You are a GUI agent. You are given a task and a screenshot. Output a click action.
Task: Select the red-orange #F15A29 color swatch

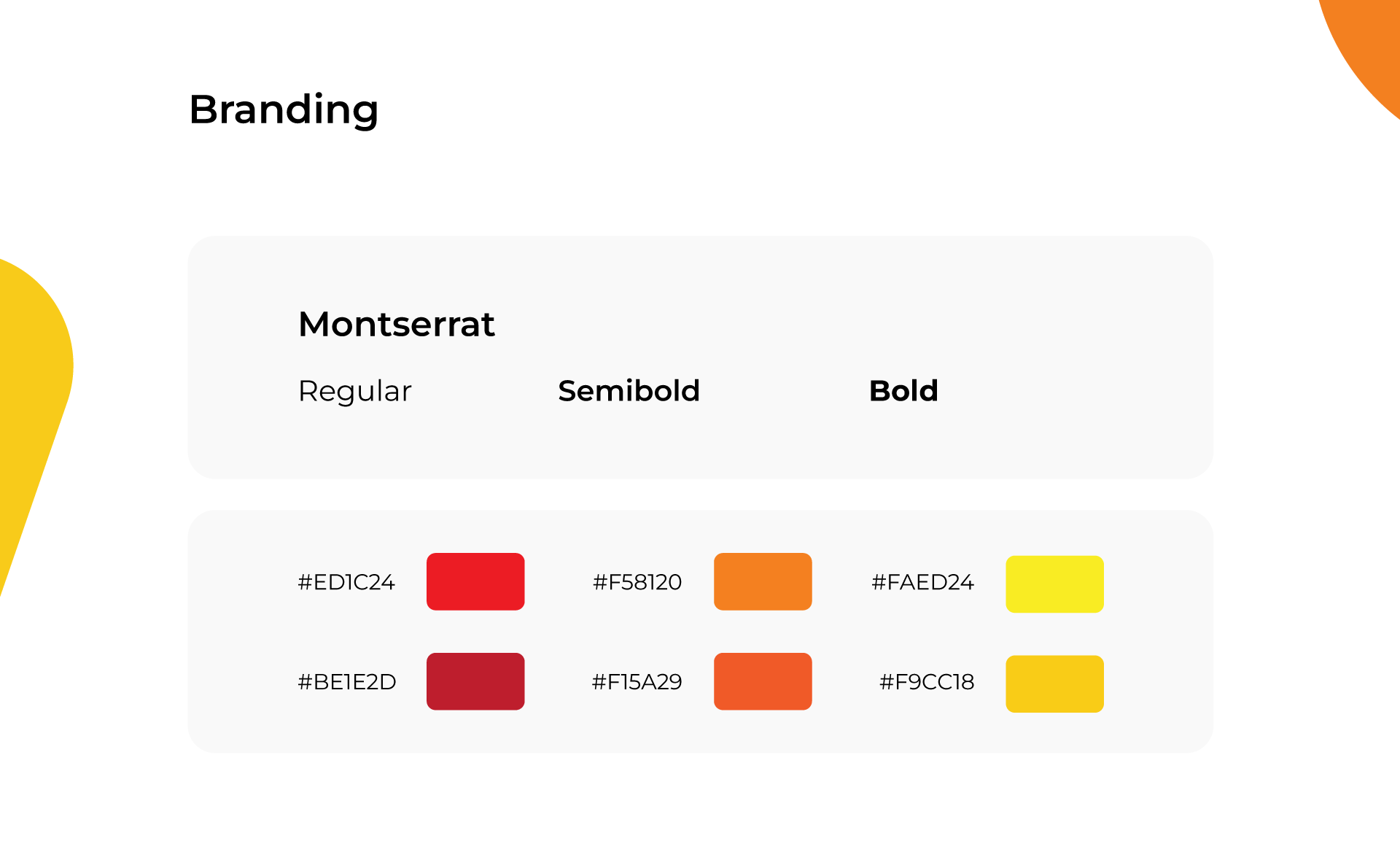tap(763, 681)
